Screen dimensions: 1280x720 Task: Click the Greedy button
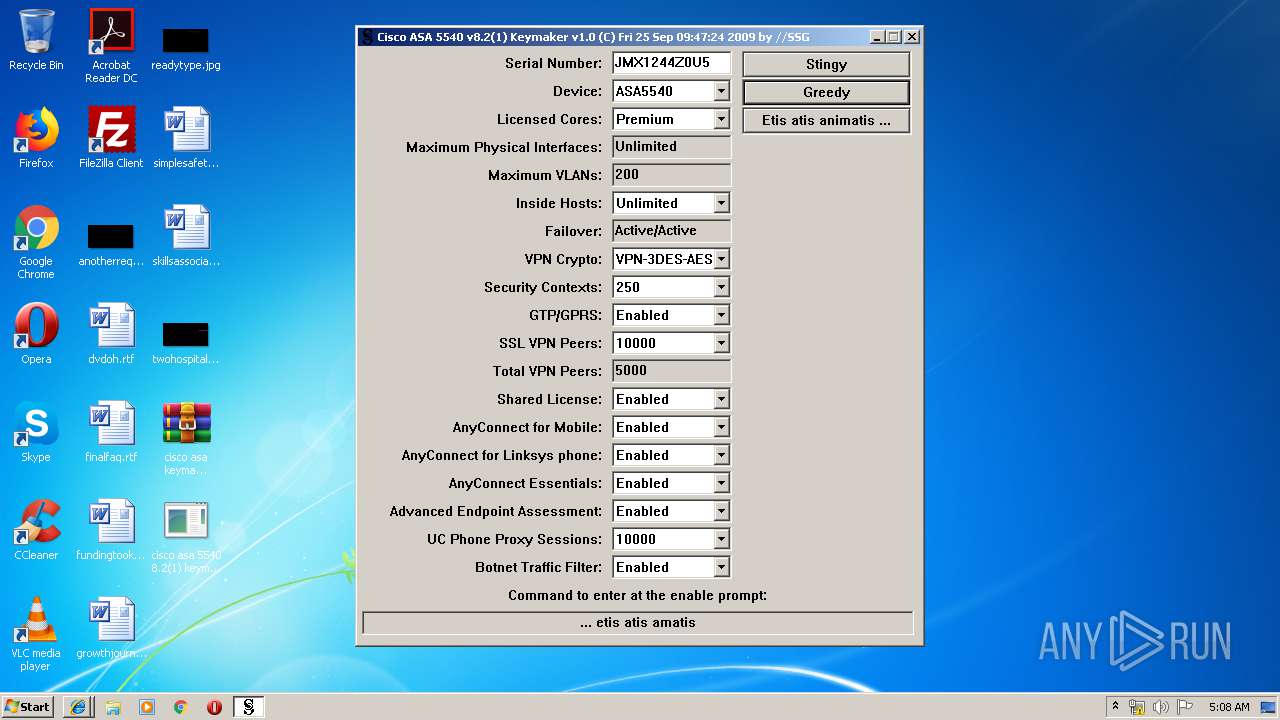click(826, 92)
